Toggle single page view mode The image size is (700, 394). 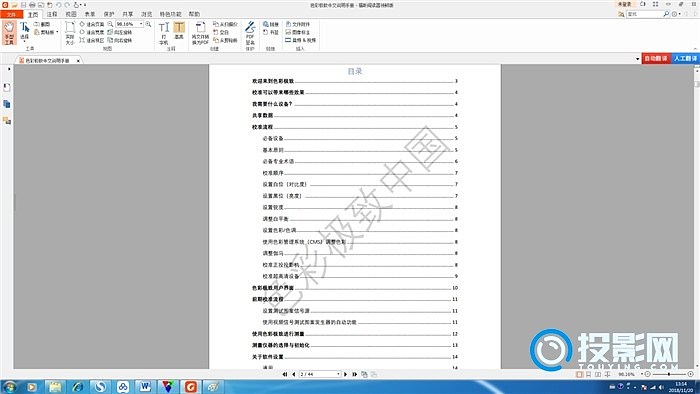(579, 374)
